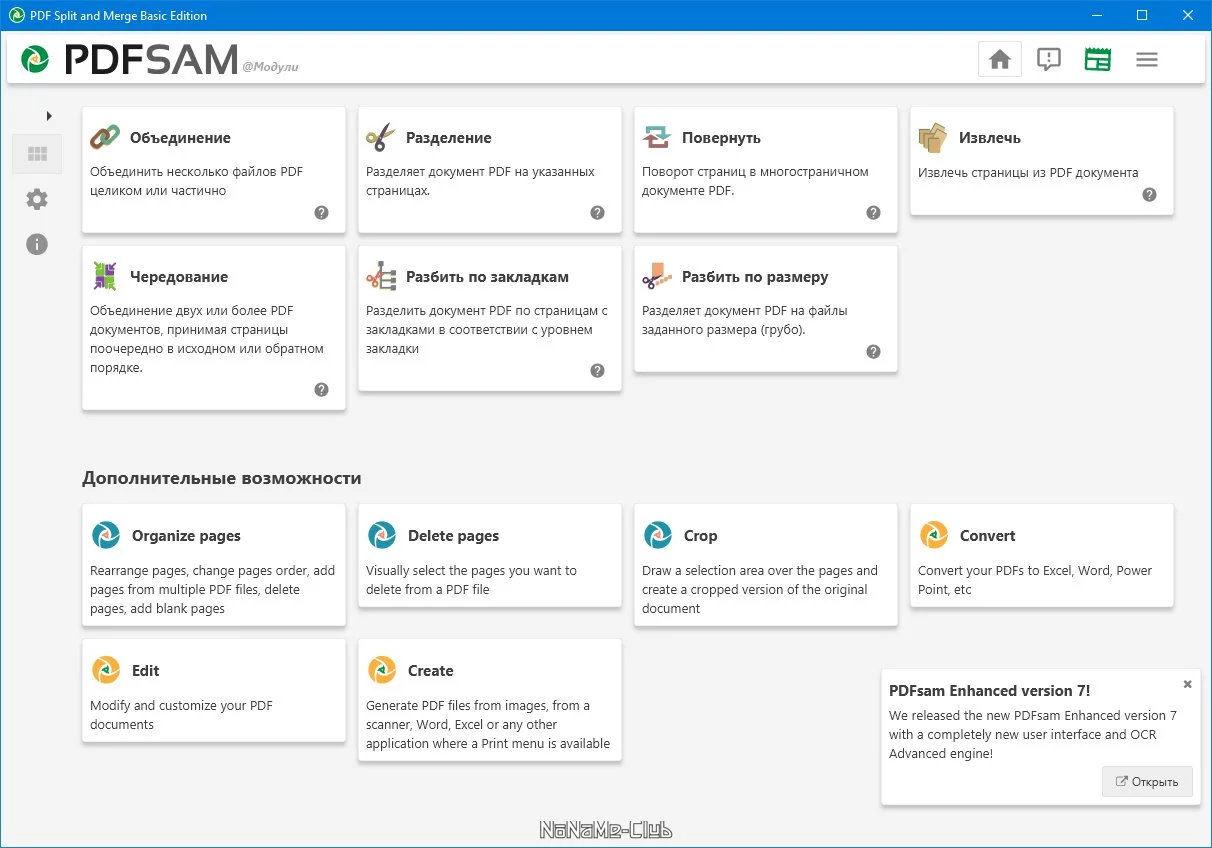Expand the left sidebar arrow
The image size is (1212, 848).
tap(49, 116)
